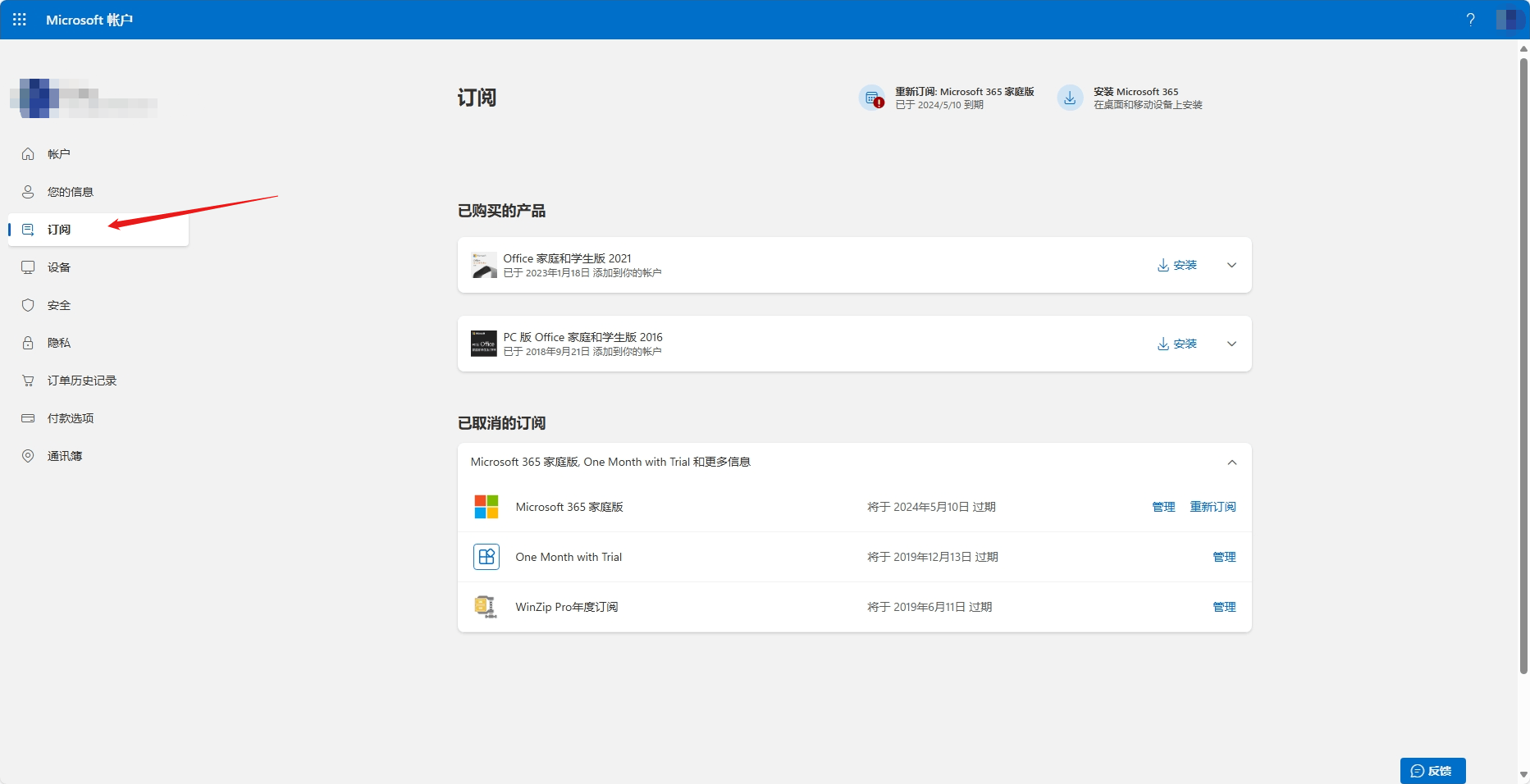
Task: Open the 反馈 feedback button
Action: [x=1432, y=771]
